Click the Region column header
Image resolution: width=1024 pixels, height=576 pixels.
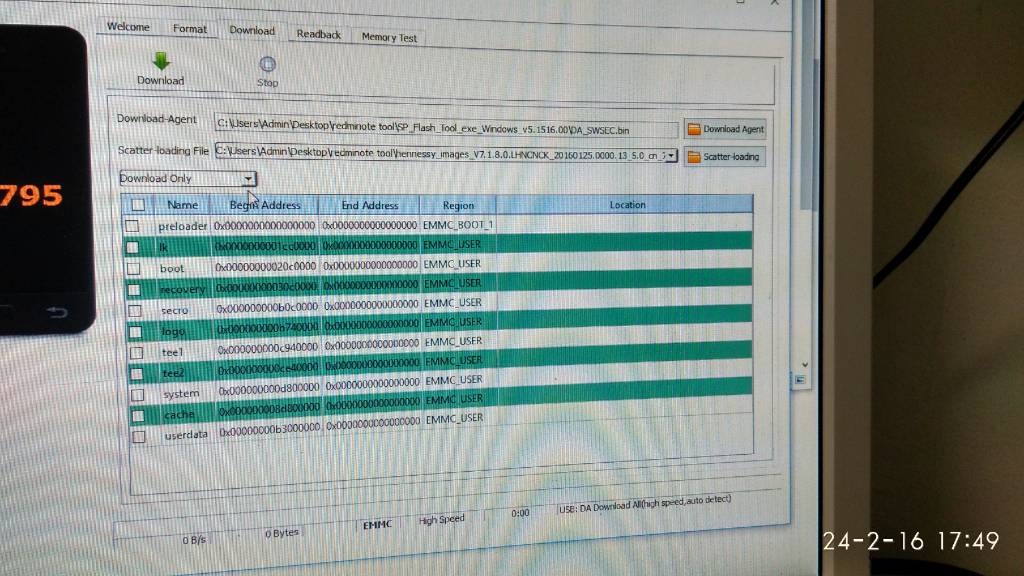[x=458, y=205]
